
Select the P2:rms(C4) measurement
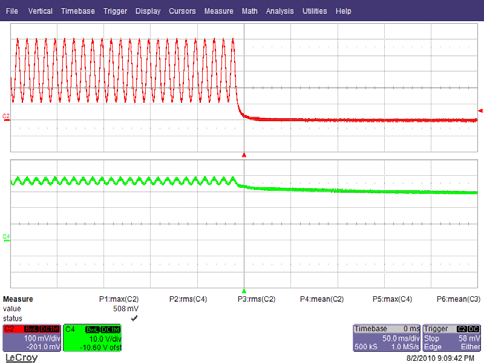click(x=188, y=299)
